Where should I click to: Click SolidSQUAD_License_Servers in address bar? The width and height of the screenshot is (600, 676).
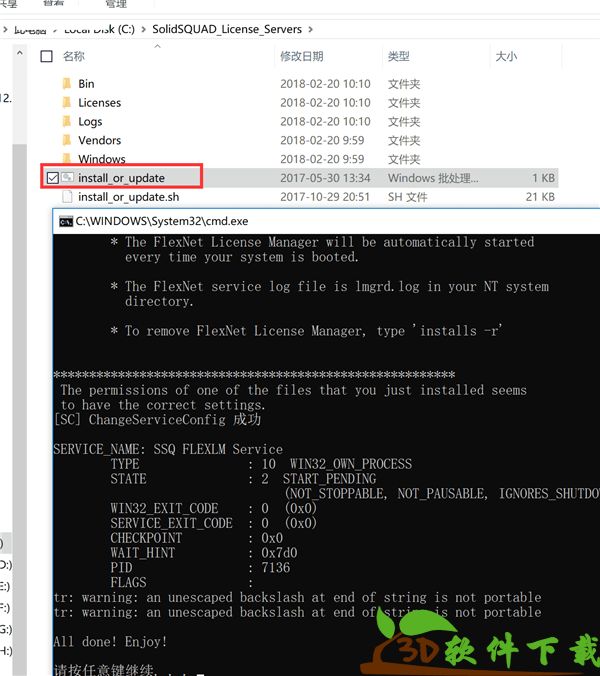227,29
